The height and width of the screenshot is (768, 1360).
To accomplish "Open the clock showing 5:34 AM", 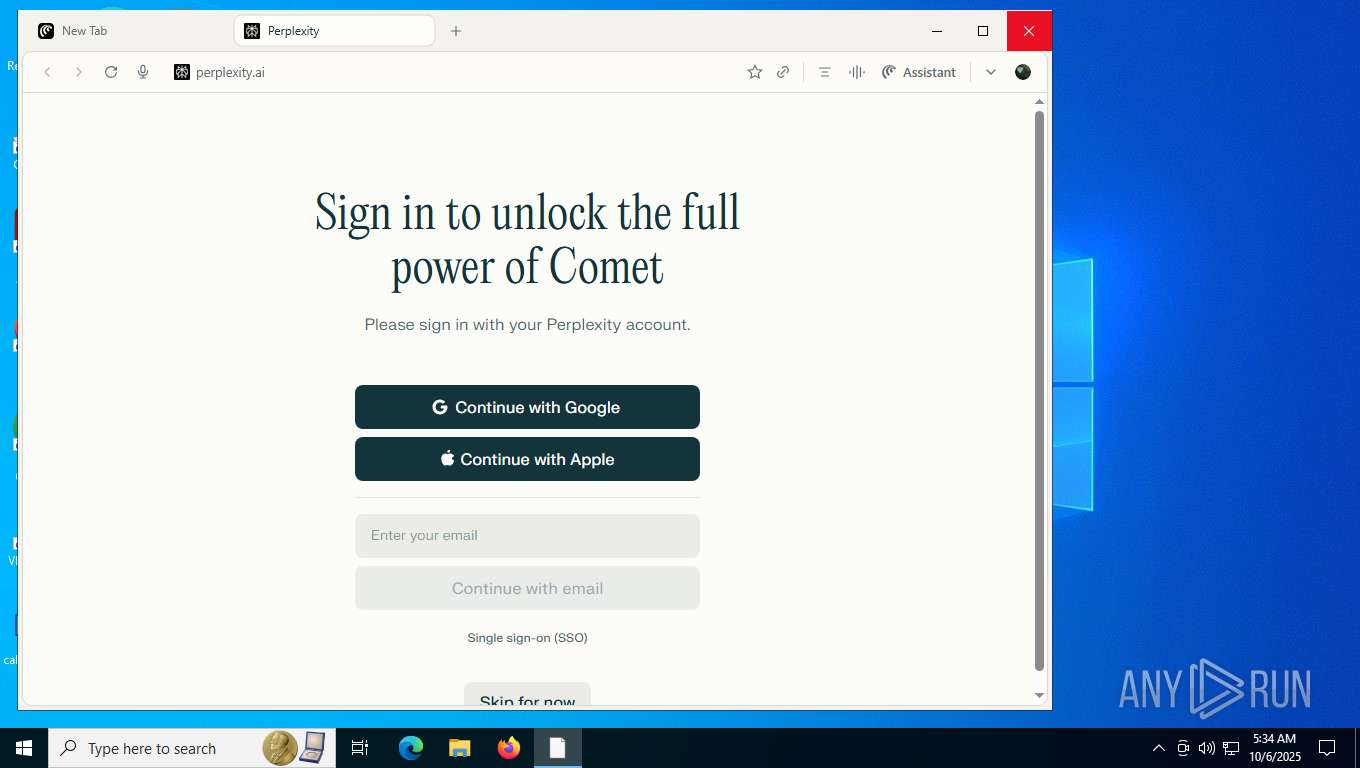I will (1274, 748).
